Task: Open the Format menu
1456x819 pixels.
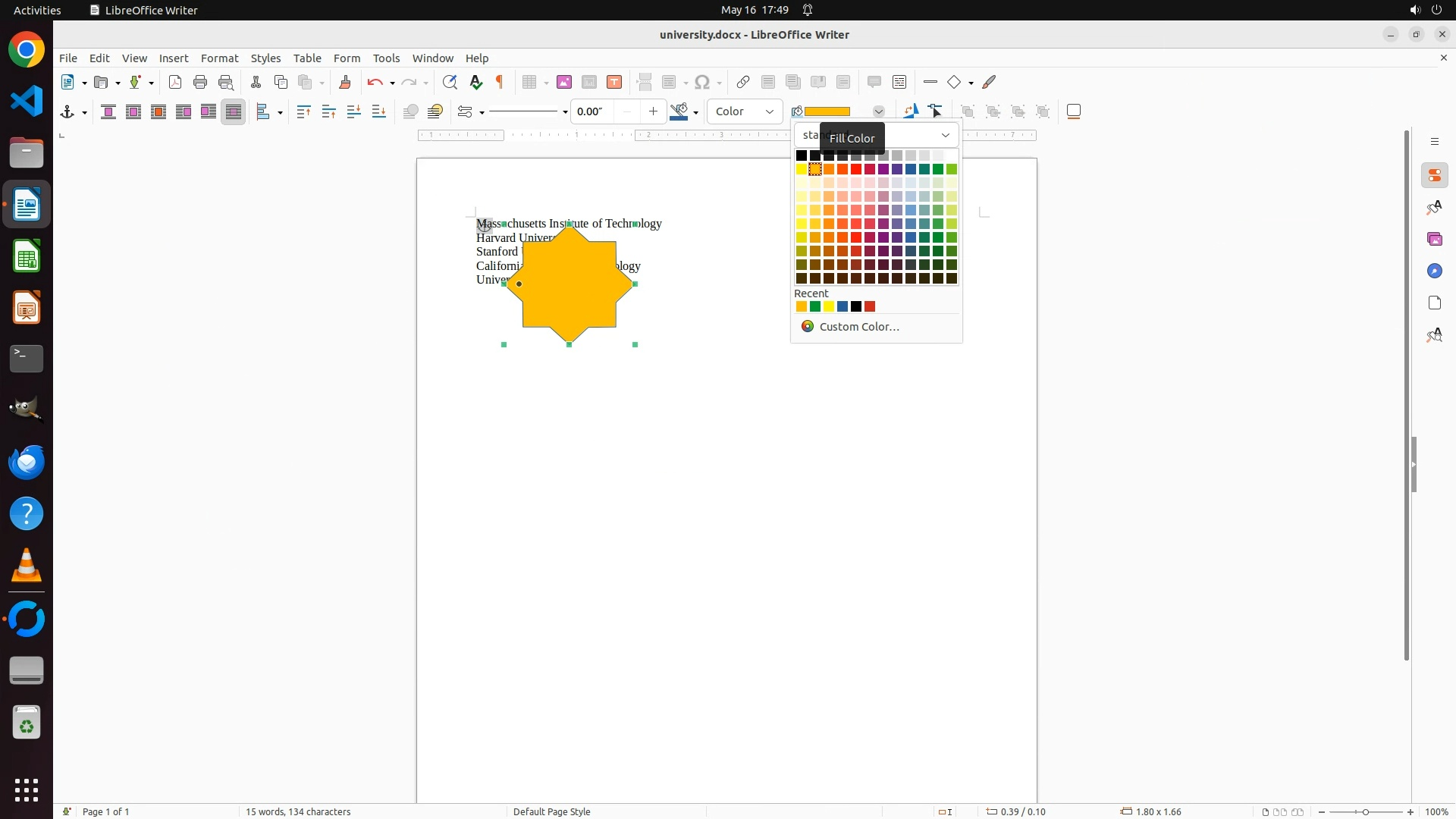Action: click(219, 58)
